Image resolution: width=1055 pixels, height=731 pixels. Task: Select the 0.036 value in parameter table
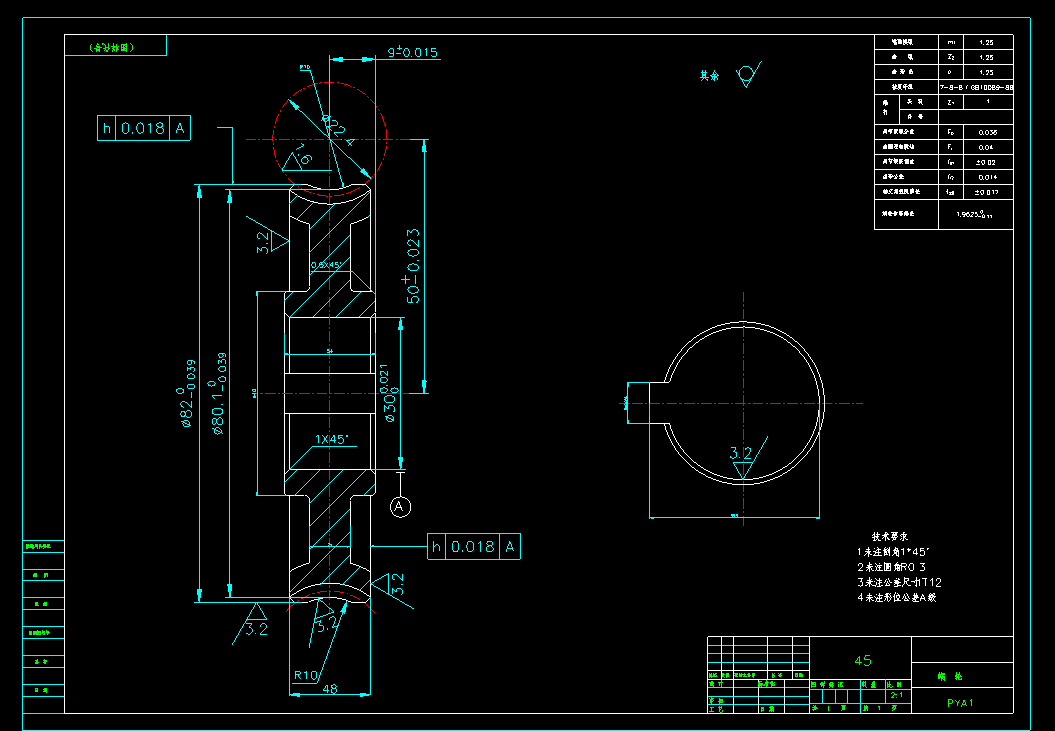(988, 132)
